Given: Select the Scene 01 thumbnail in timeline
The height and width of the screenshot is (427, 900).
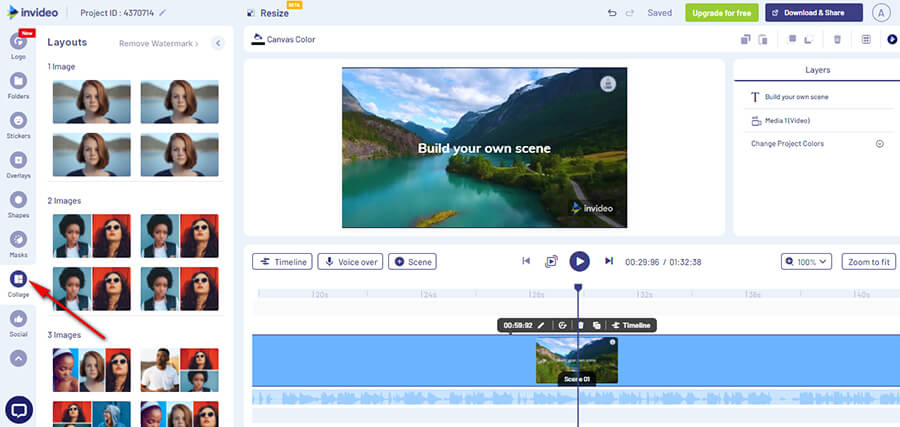Looking at the screenshot, I should pos(576,361).
